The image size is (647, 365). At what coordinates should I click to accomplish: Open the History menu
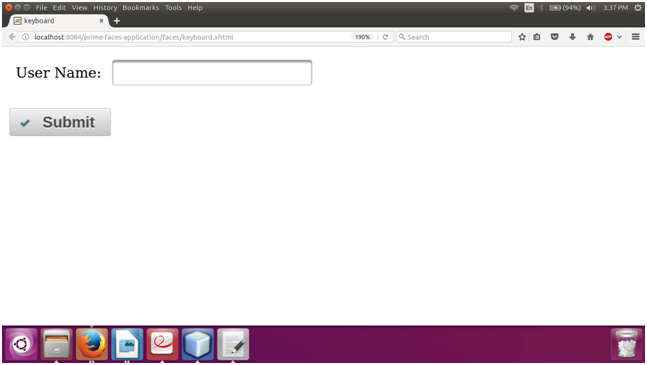point(105,7)
